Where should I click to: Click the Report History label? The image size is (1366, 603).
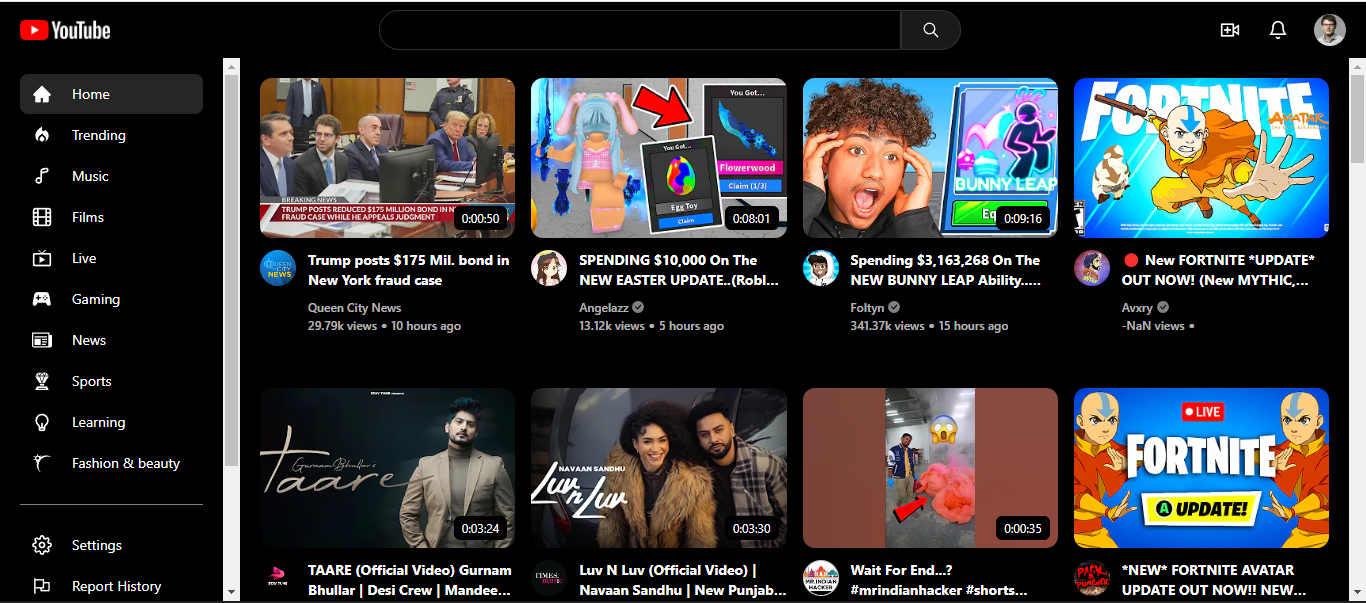tap(116, 586)
